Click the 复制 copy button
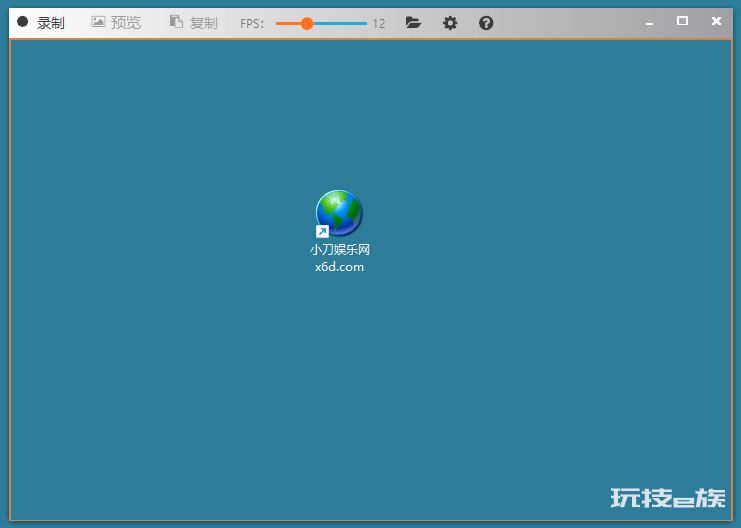 194,22
